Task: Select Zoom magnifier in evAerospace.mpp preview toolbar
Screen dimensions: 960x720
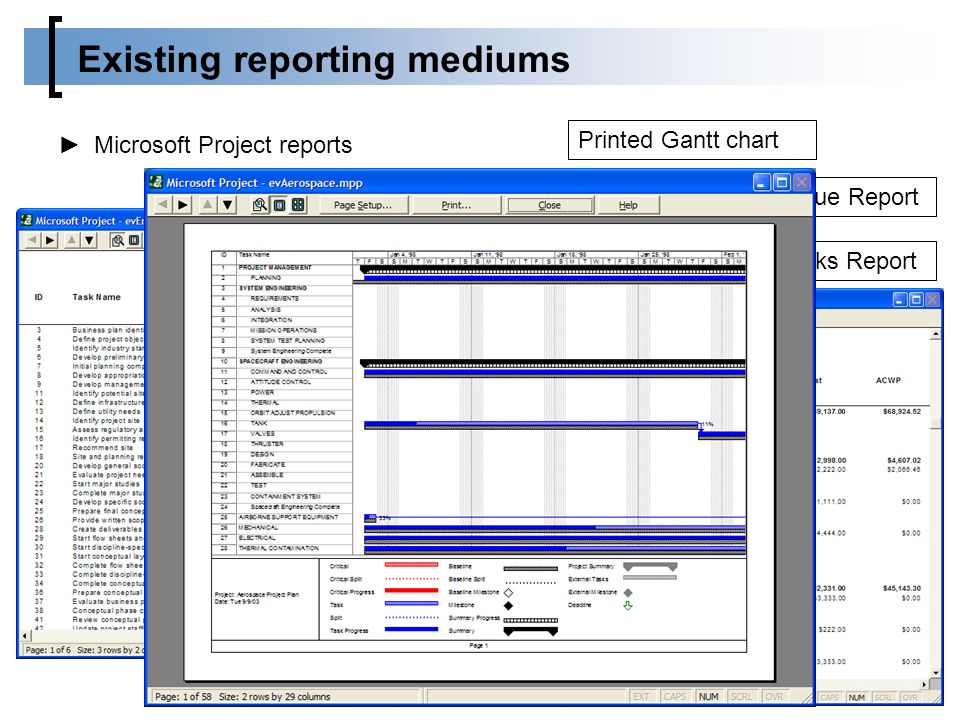Action: (x=260, y=205)
